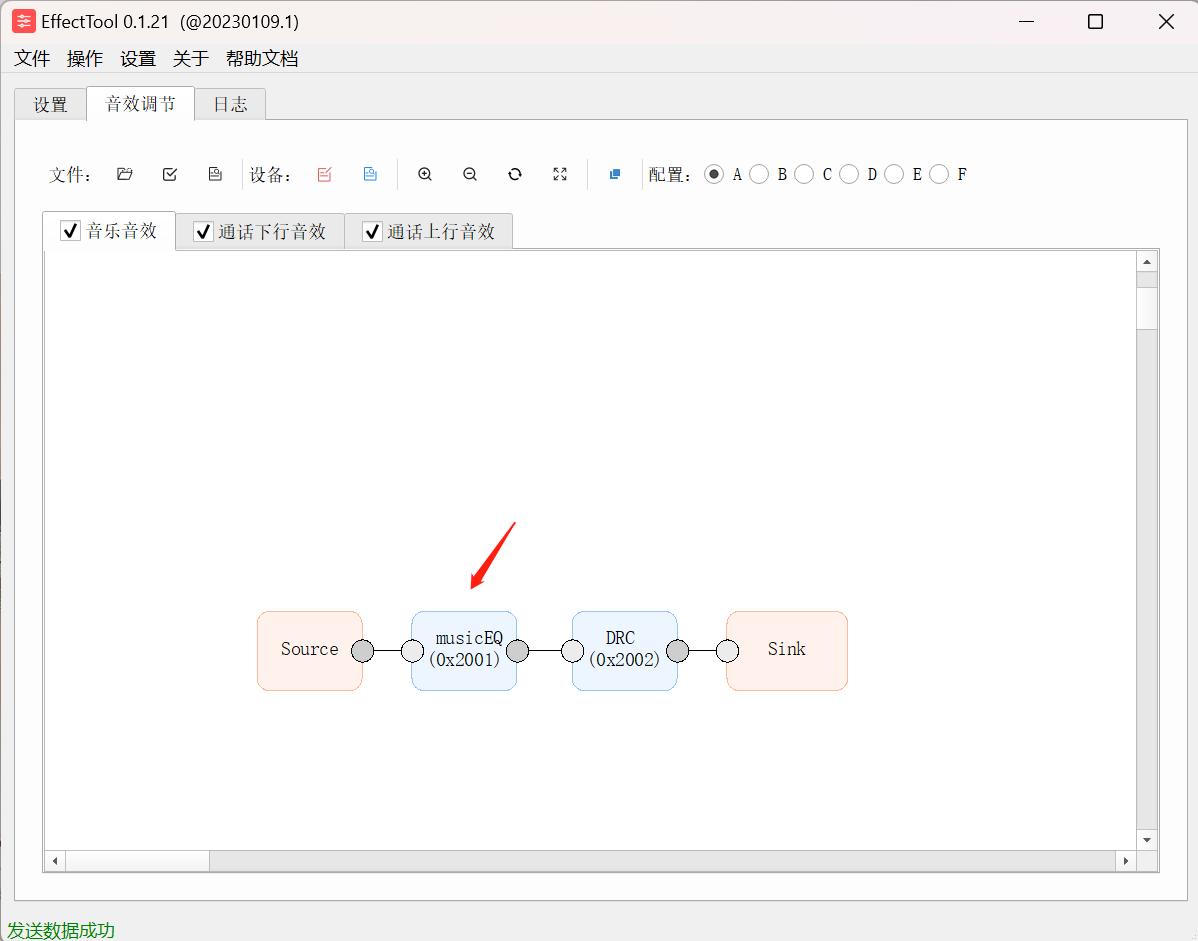Viewport: 1198px width, 941px height.
Task: Untick the 通话下行音效 checkbox
Action: click(x=203, y=231)
